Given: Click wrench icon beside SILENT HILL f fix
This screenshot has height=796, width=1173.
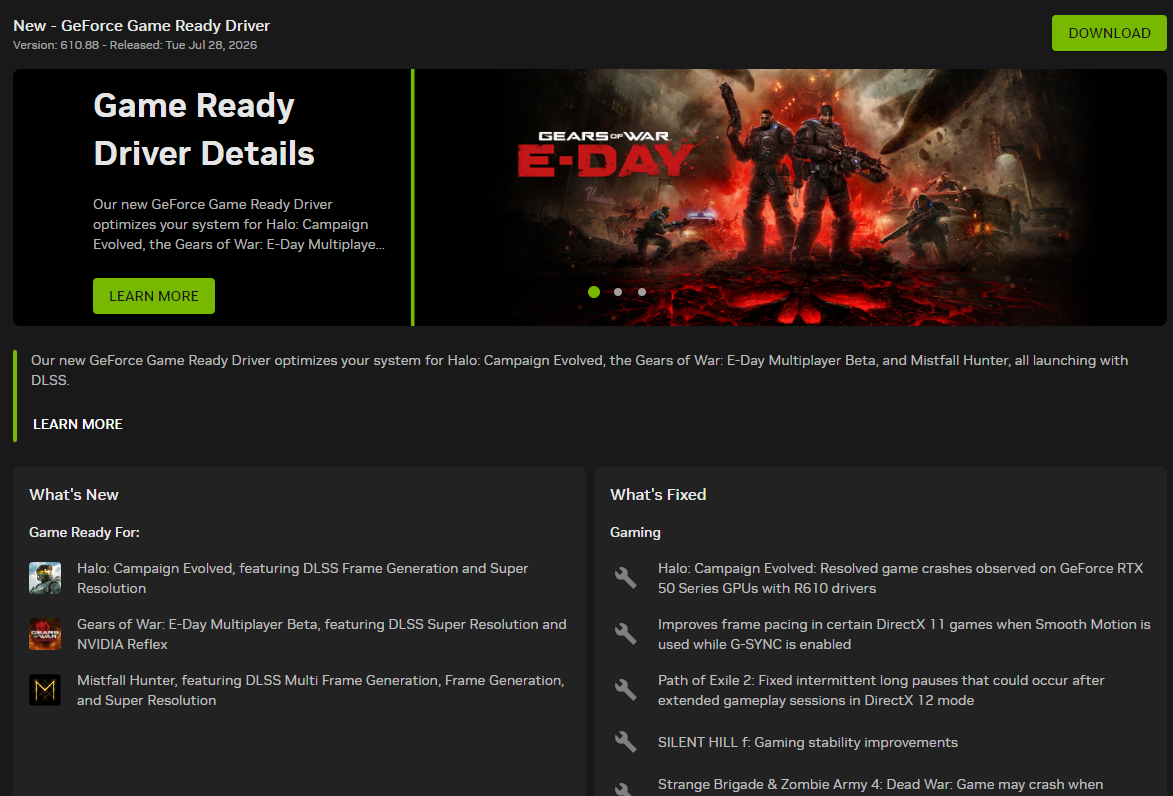Looking at the screenshot, I should coord(625,742).
